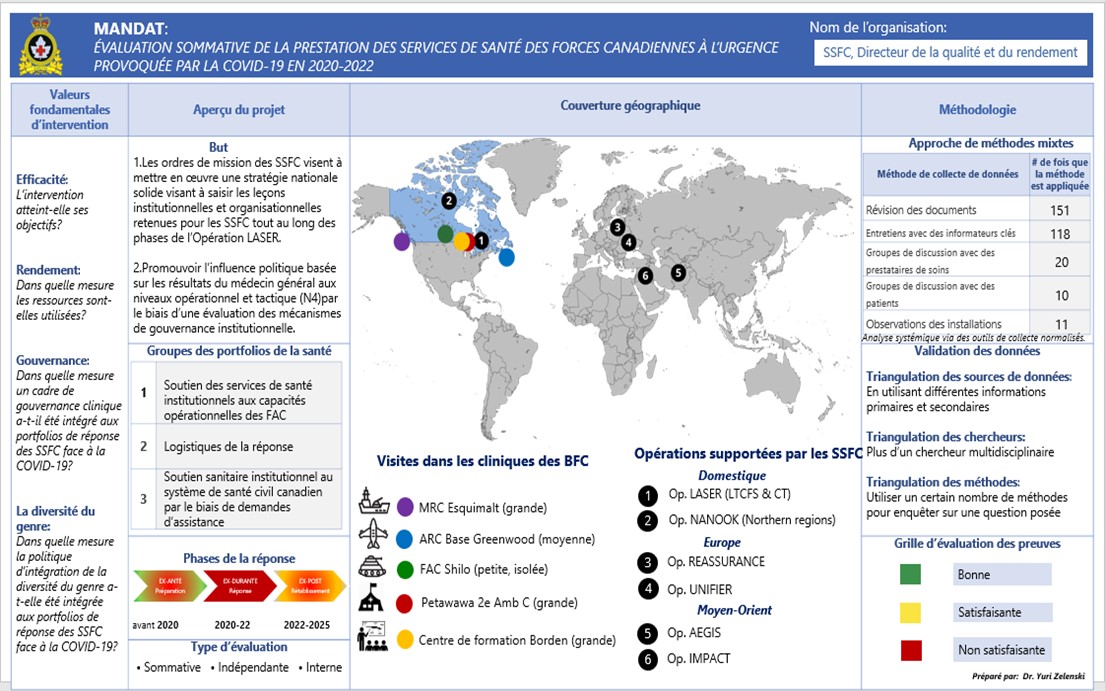Select the purple dot on the map's west coast

click(x=402, y=241)
